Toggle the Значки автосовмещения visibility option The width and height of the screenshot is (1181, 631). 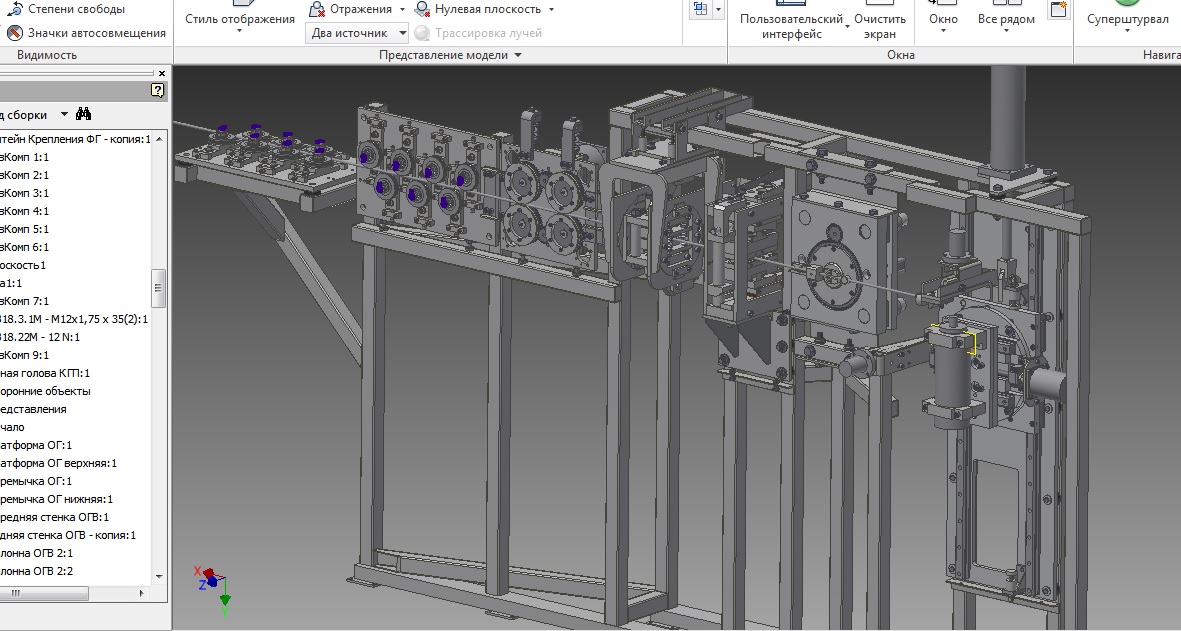14,33
